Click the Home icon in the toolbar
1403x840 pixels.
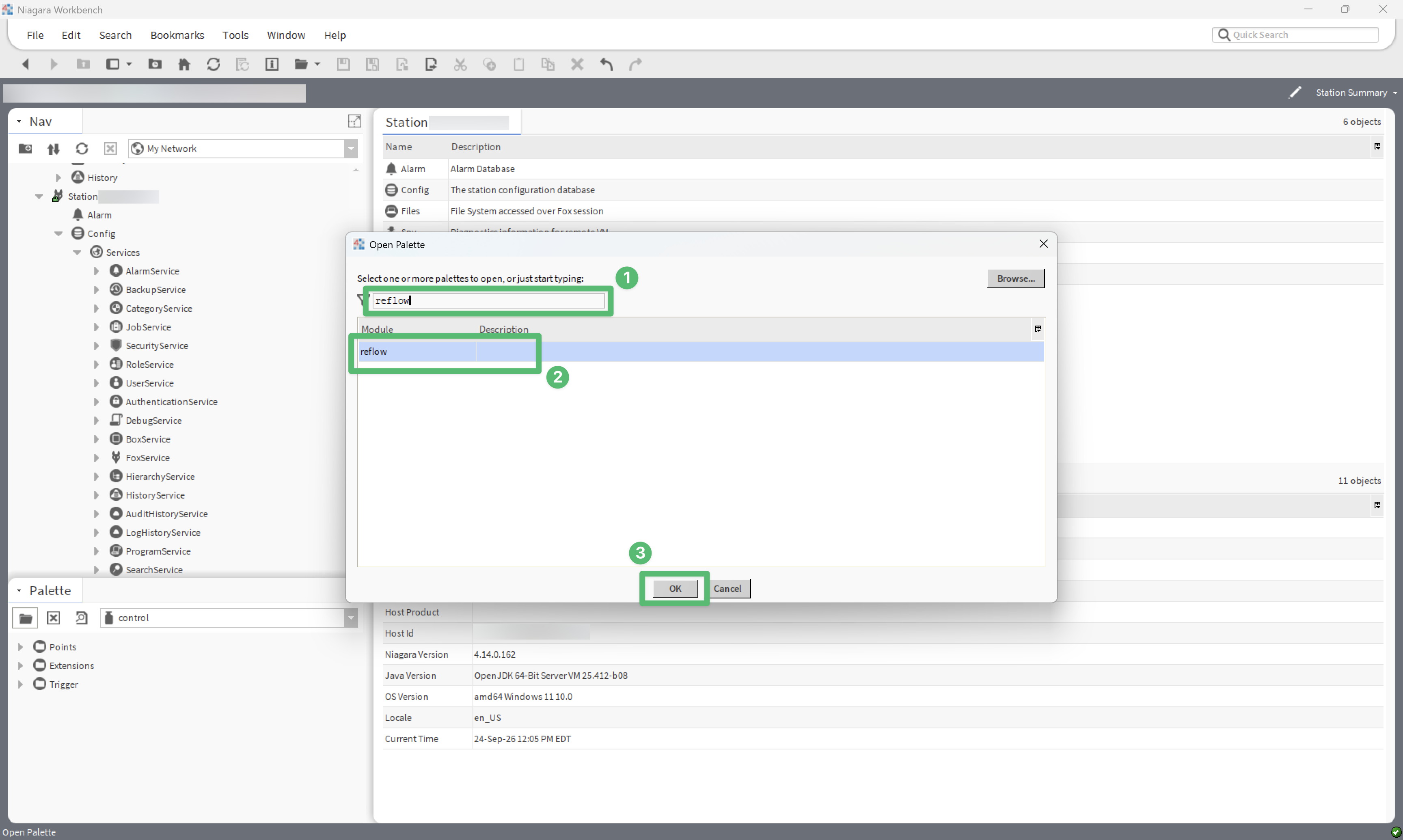click(x=184, y=64)
